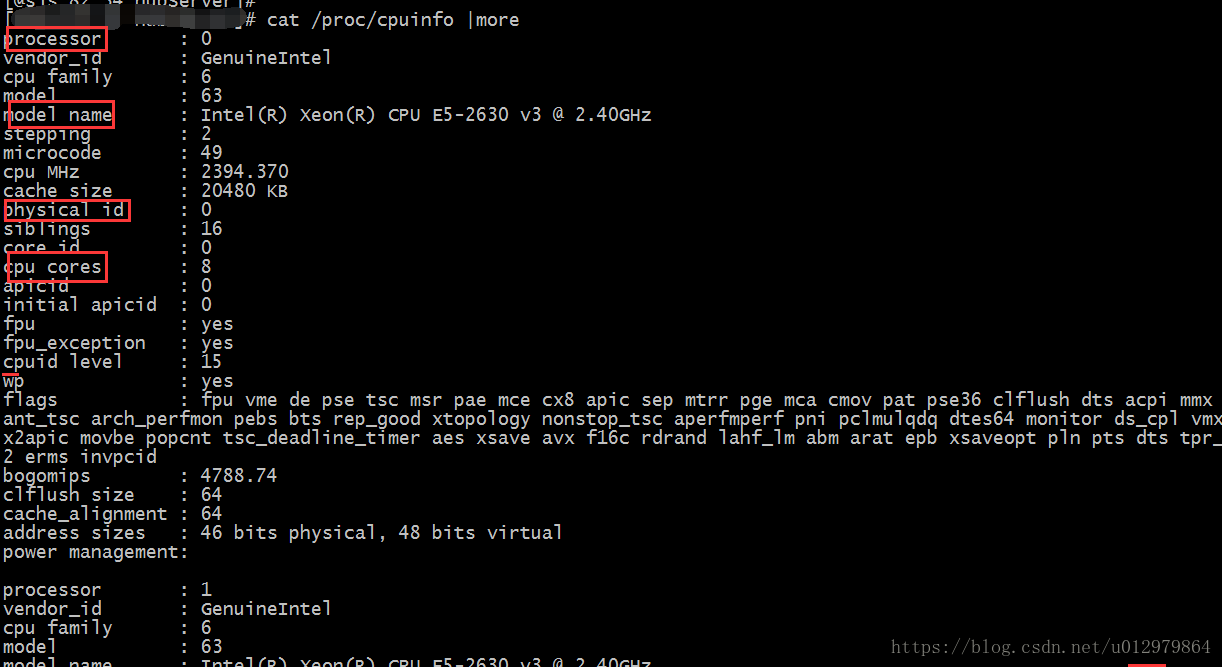Click the blog.csdn.net watermark link

pyautogui.click(x=1051, y=647)
